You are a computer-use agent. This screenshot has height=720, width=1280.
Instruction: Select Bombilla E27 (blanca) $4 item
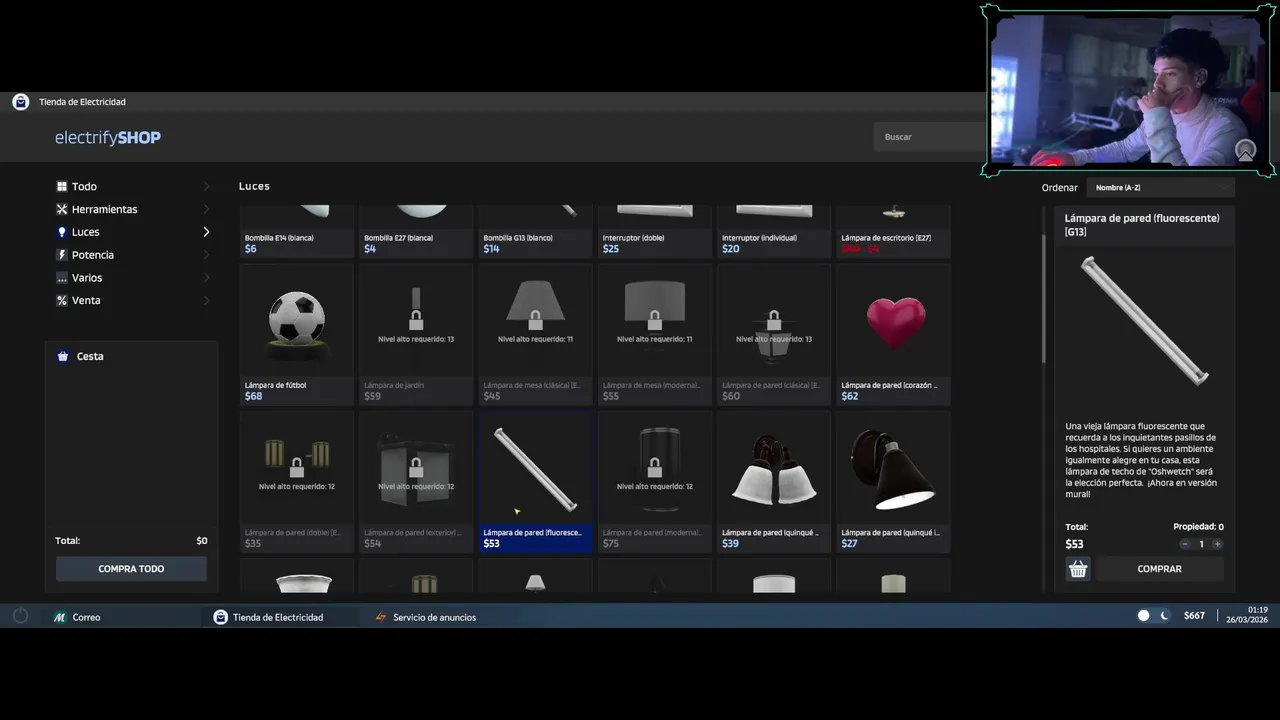416,232
